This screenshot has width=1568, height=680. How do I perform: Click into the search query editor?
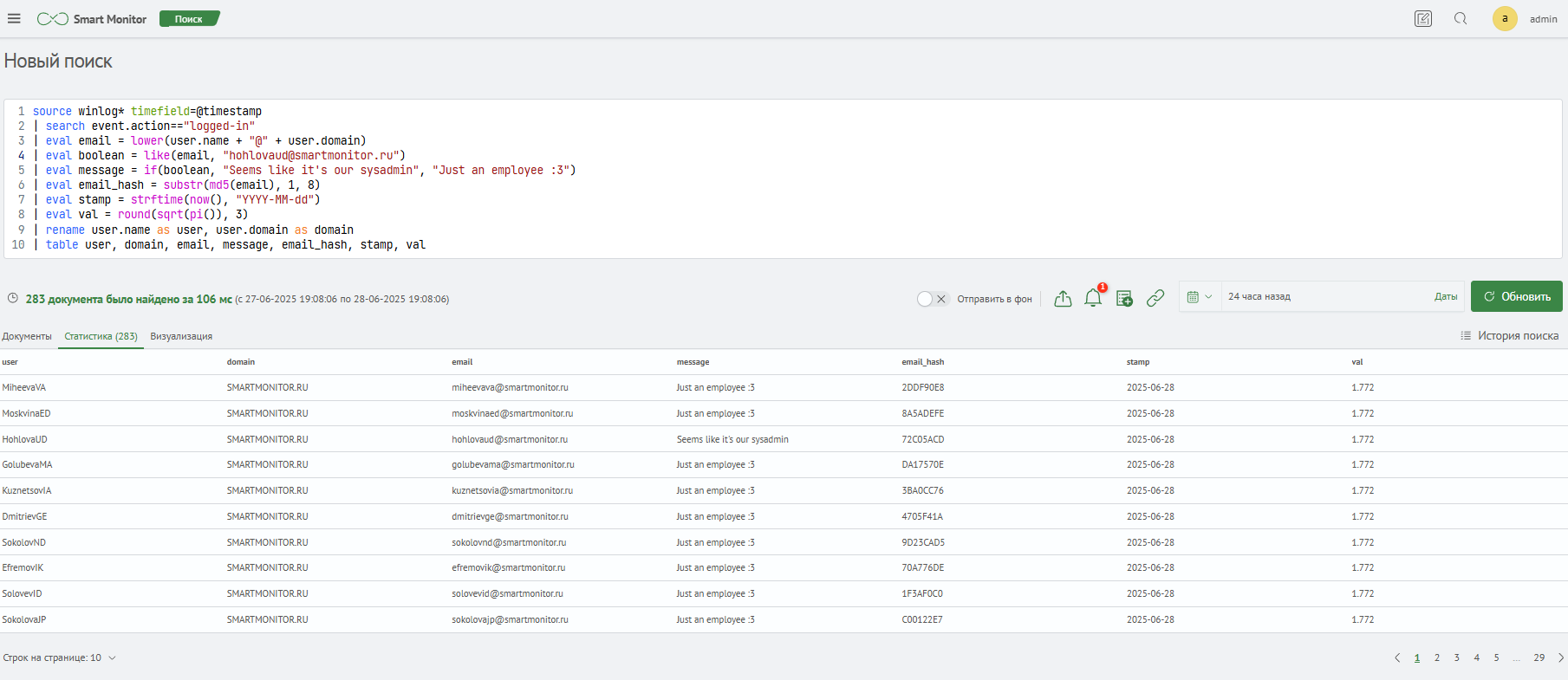[783, 178]
